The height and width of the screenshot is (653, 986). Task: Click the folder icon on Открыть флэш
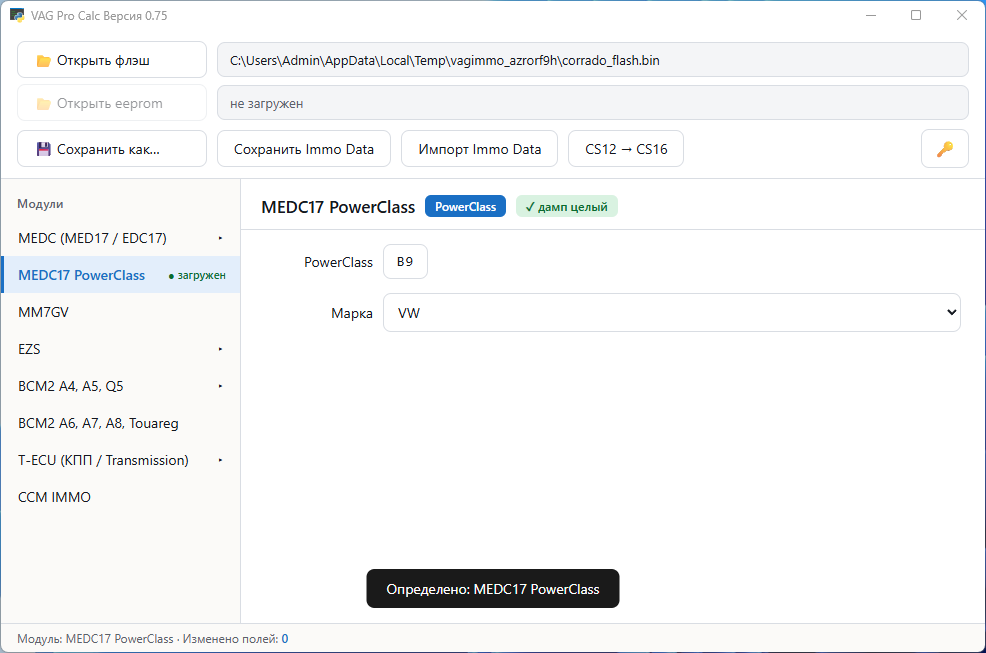coord(43,61)
